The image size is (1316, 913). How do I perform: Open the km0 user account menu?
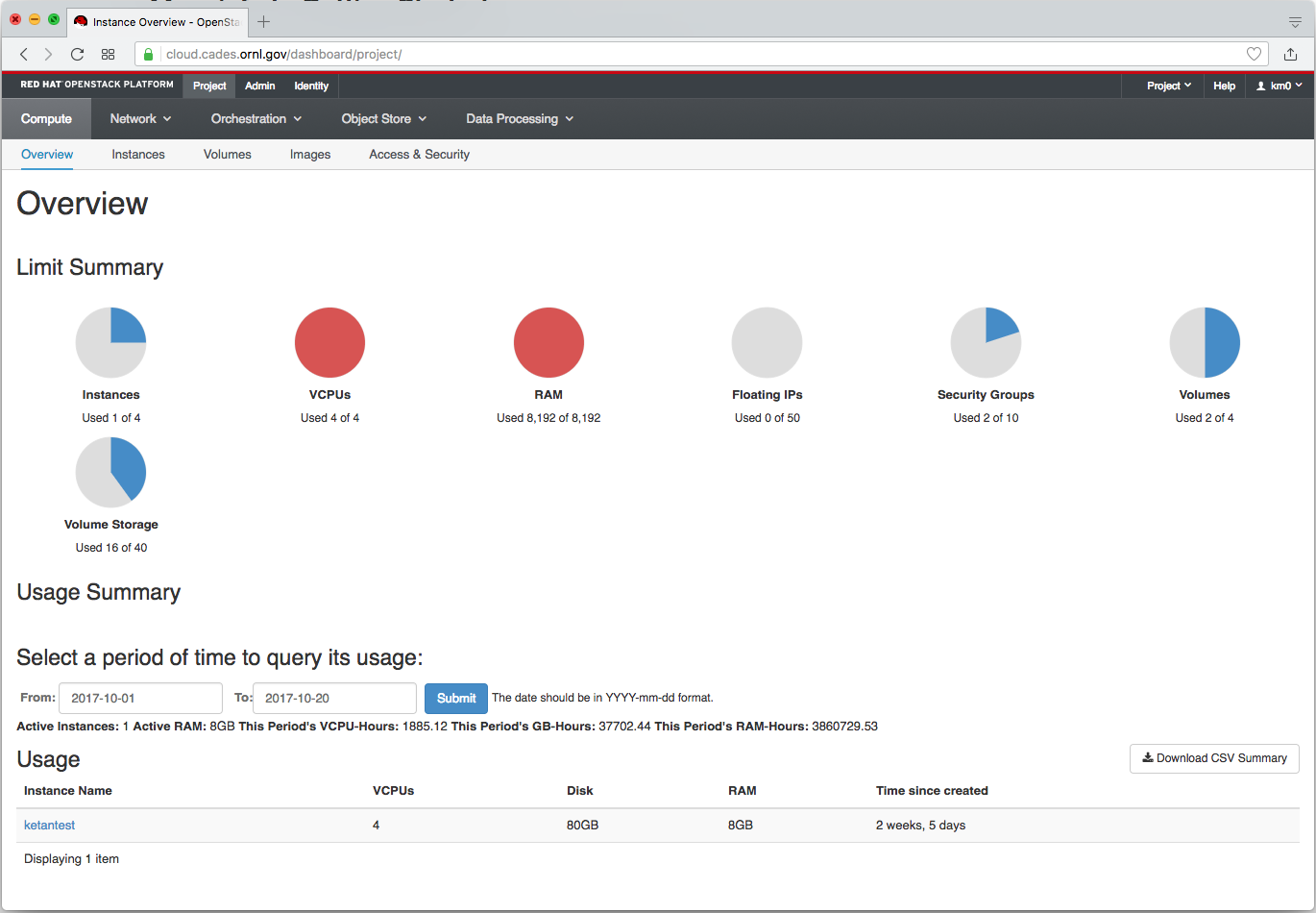click(1279, 86)
